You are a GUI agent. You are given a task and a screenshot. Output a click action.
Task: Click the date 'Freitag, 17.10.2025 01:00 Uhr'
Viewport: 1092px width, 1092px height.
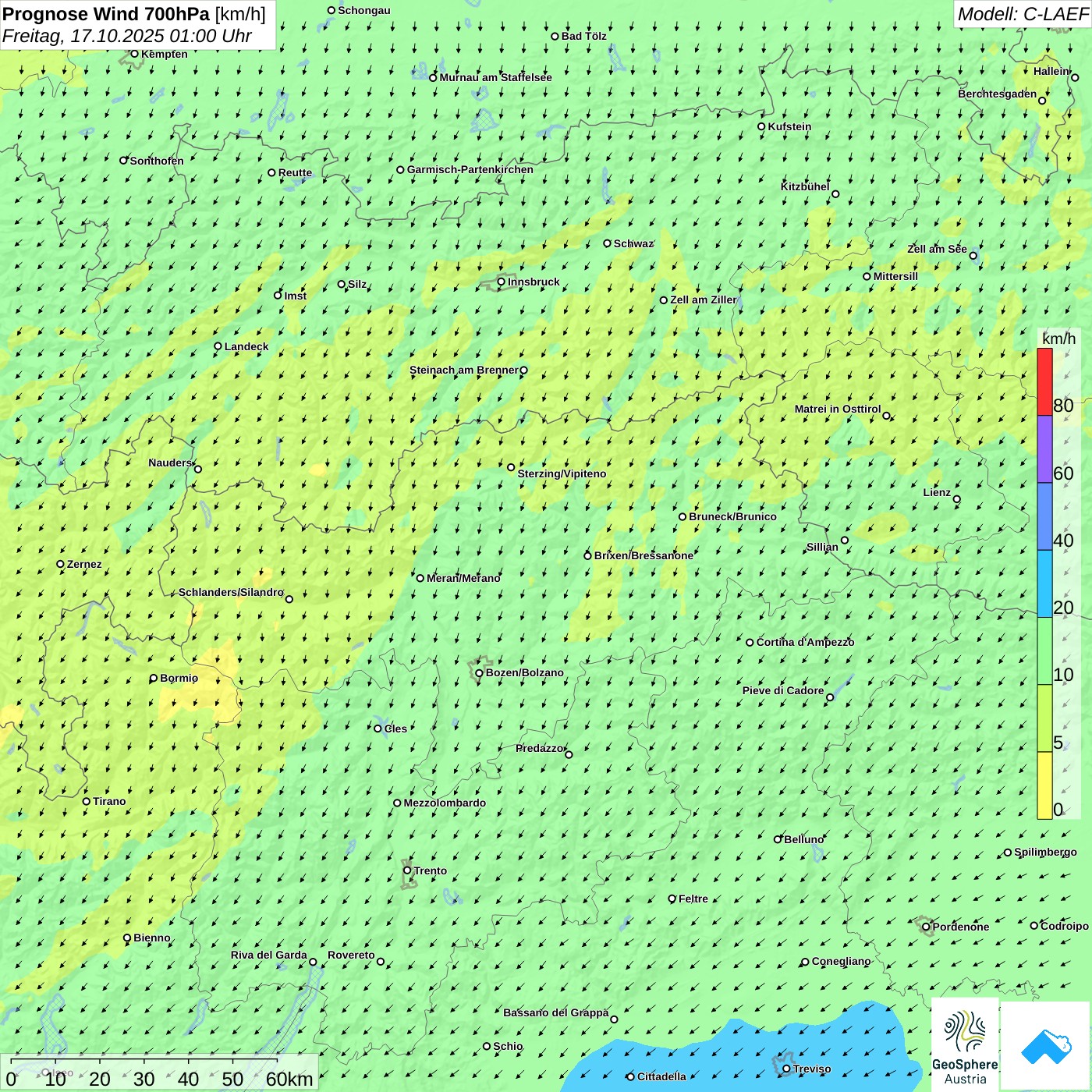coord(126,36)
